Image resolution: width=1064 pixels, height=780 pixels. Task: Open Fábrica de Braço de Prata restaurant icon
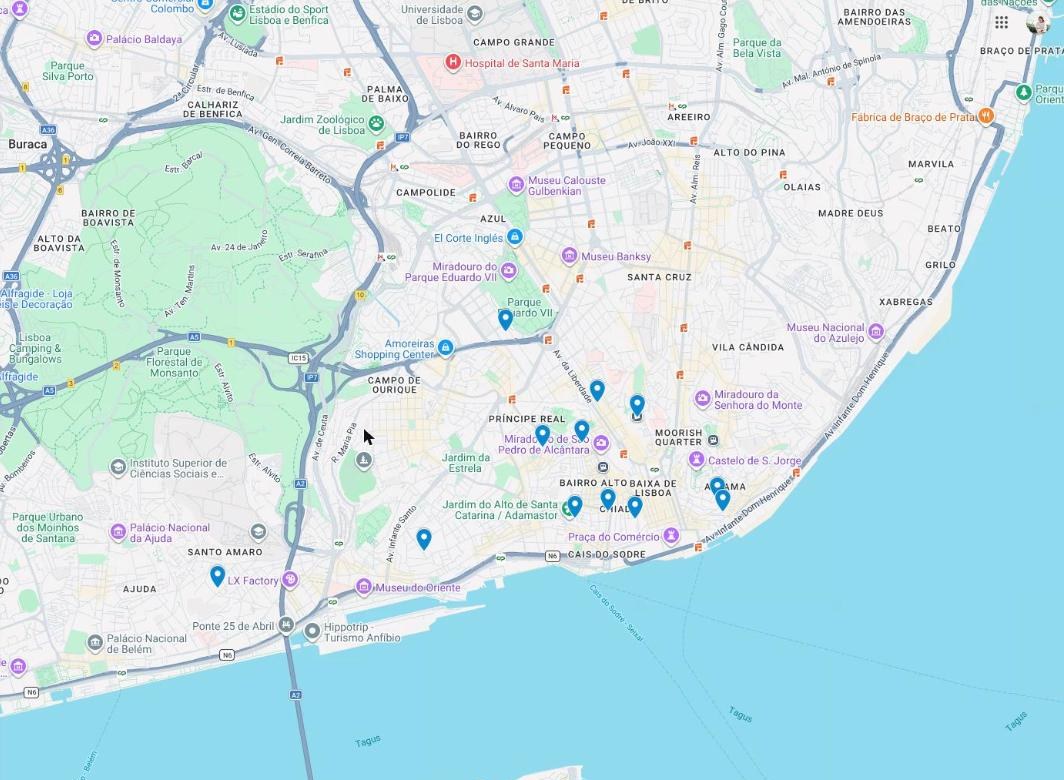(986, 116)
